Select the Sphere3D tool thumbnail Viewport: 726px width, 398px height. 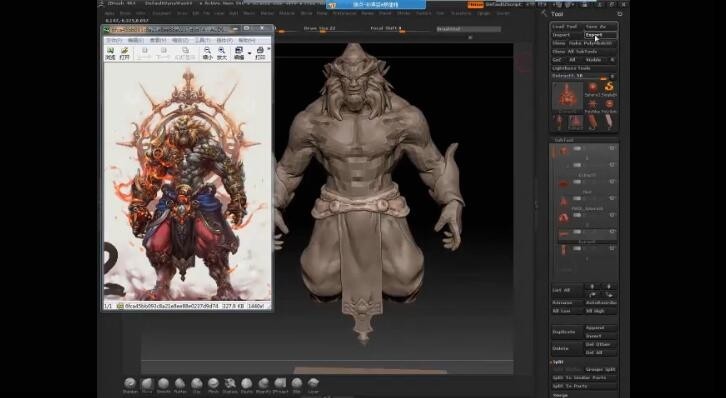point(593,89)
